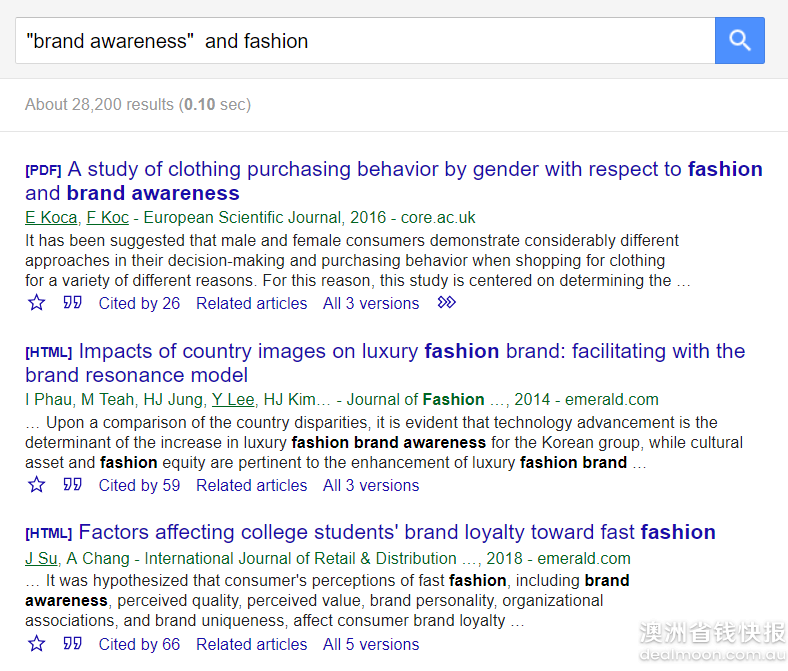Viewport: 788px width, 671px height.
Task: Open Cited by 26 link
Action: pos(139,304)
